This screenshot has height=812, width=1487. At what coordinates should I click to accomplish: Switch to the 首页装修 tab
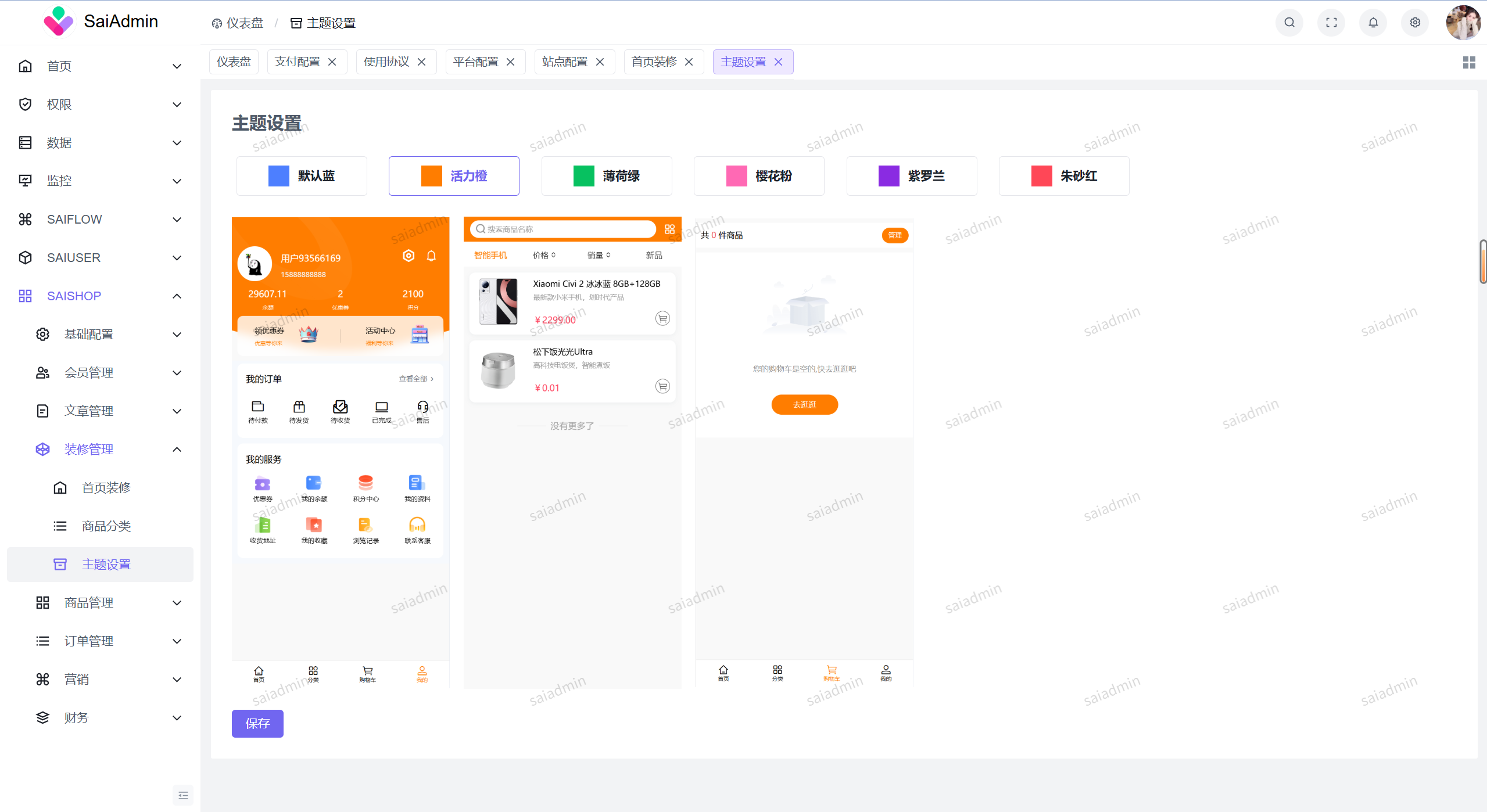tap(654, 62)
